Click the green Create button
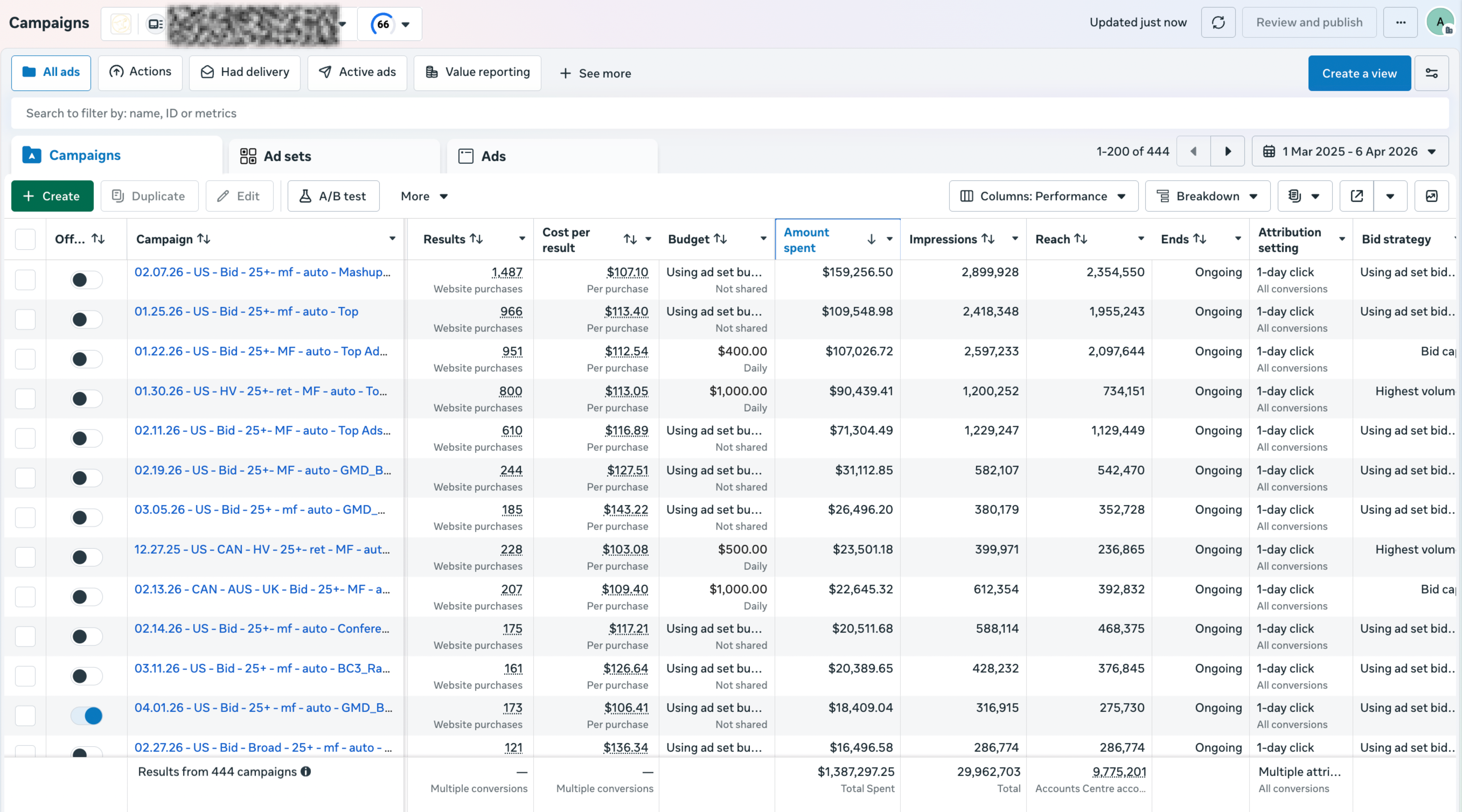Screen dimensions: 1462x812 (52, 196)
